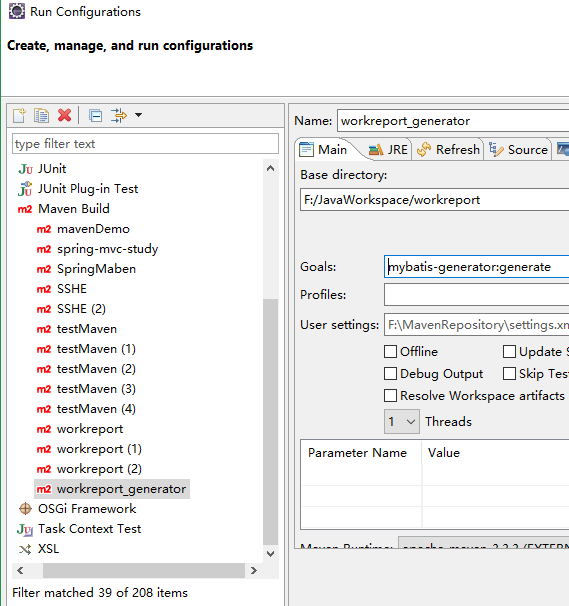The height and width of the screenshot is (606, 569).
Task: Click the Filter launch configurations icon
Action: tap(119, 116)
